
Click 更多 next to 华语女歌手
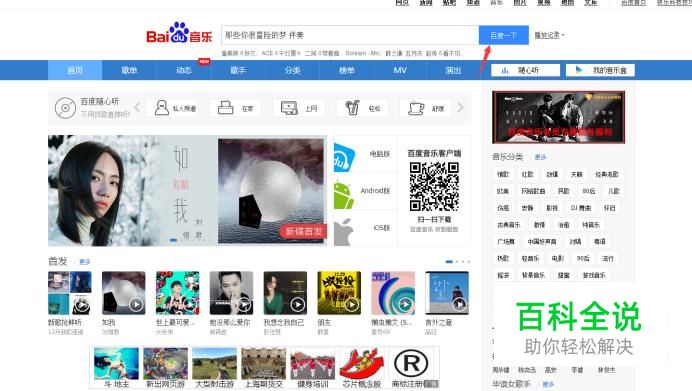(x=548, y=384)
